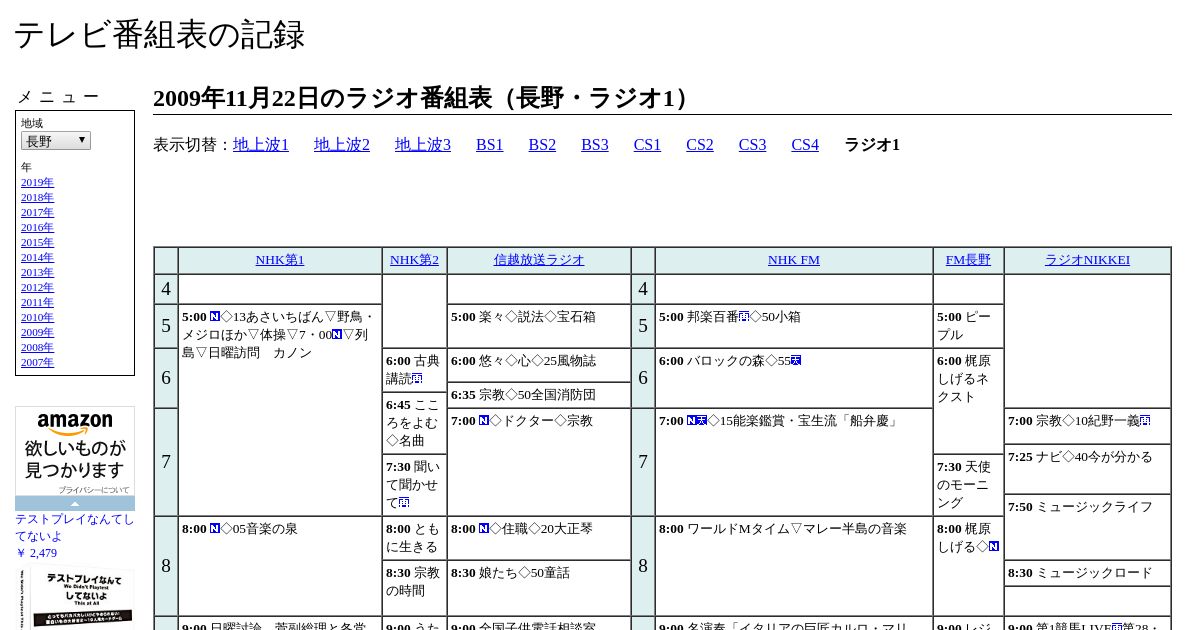Image resolution: width=1200 pixels, height=630 pixels.
Task: Open the 2007年 year link
Action: click(x=37, y=362)
